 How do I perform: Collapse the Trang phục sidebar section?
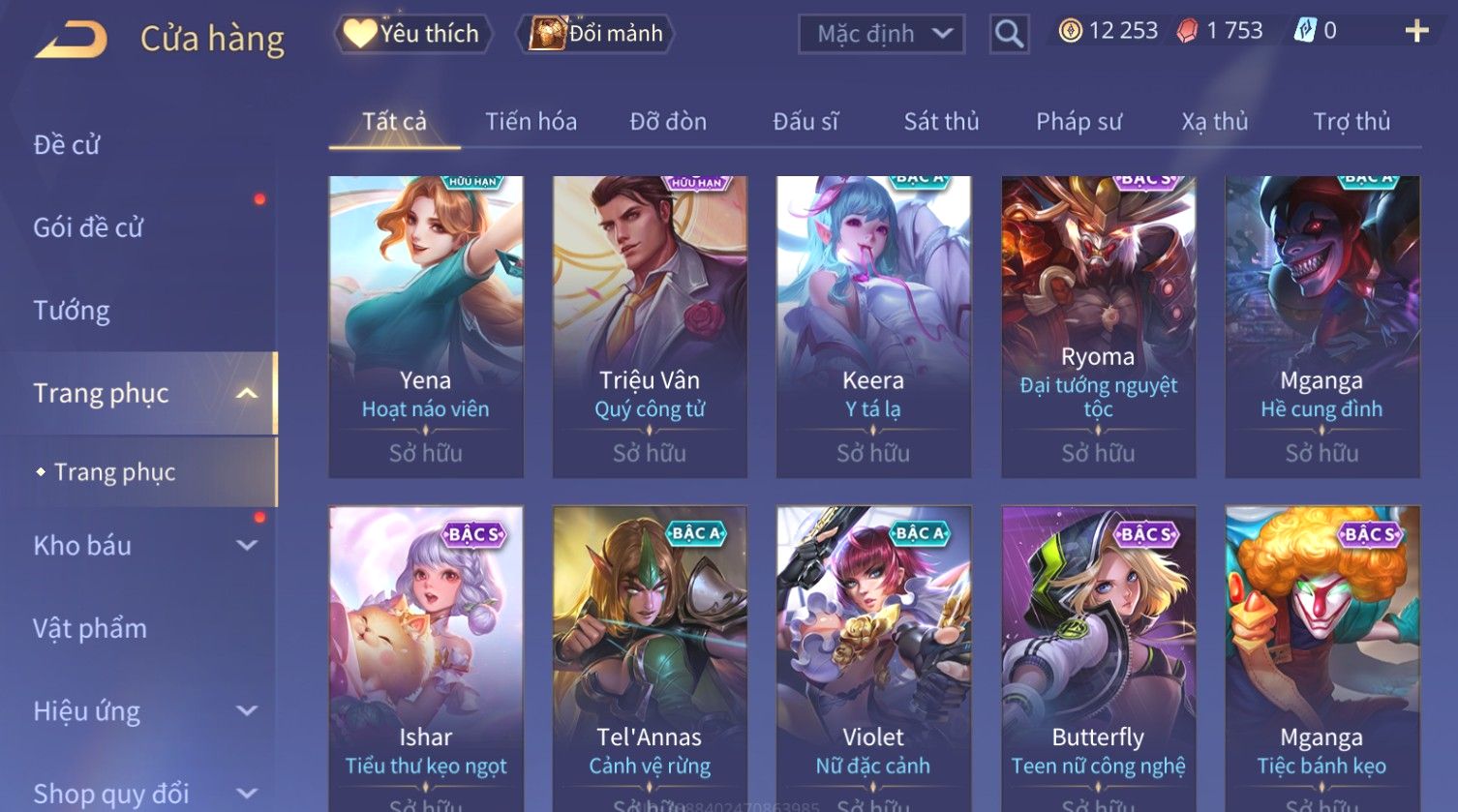click(248, 393)
